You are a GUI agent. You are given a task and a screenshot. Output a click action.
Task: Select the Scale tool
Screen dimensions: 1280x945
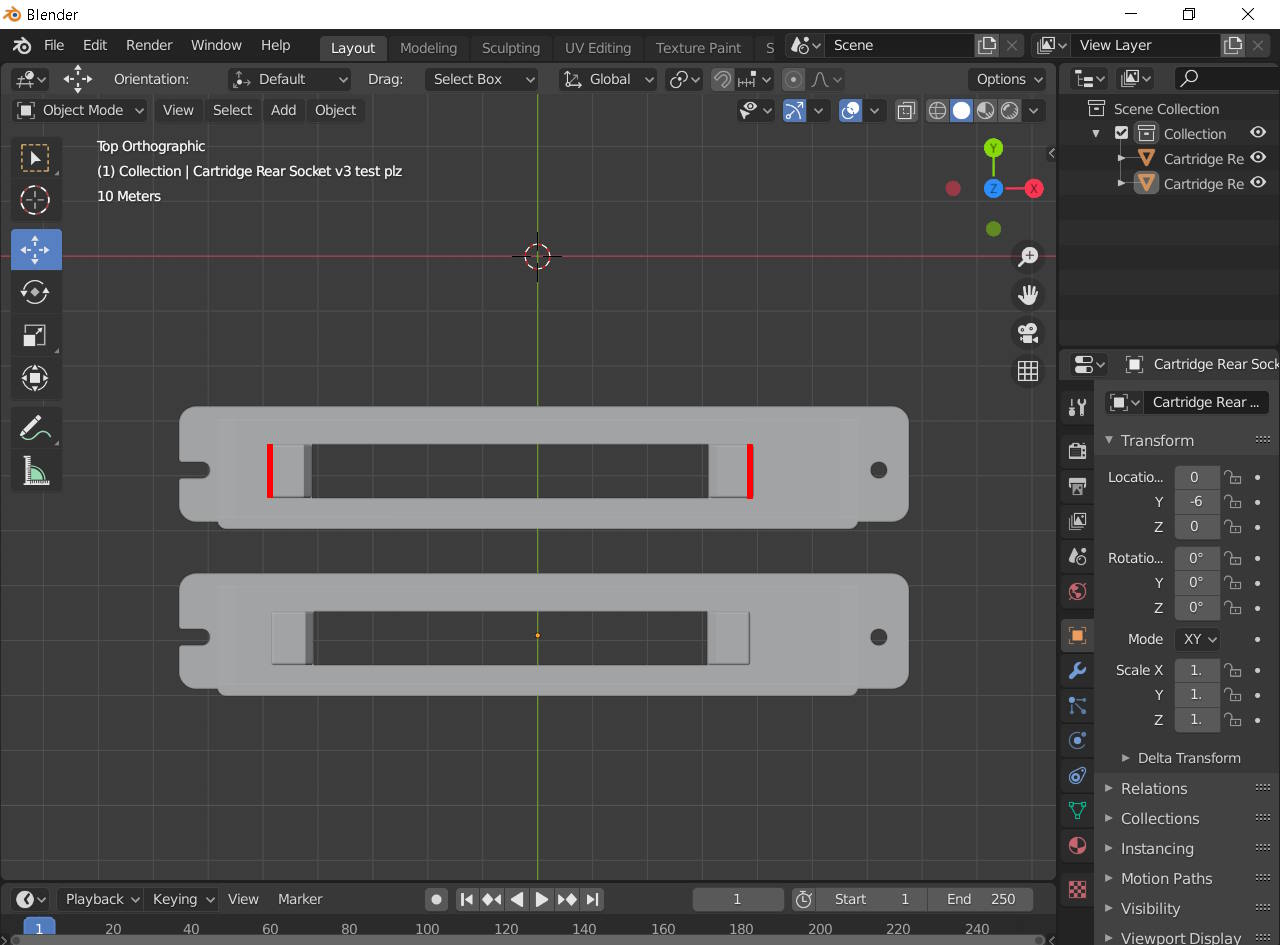(x=35, y=335)
